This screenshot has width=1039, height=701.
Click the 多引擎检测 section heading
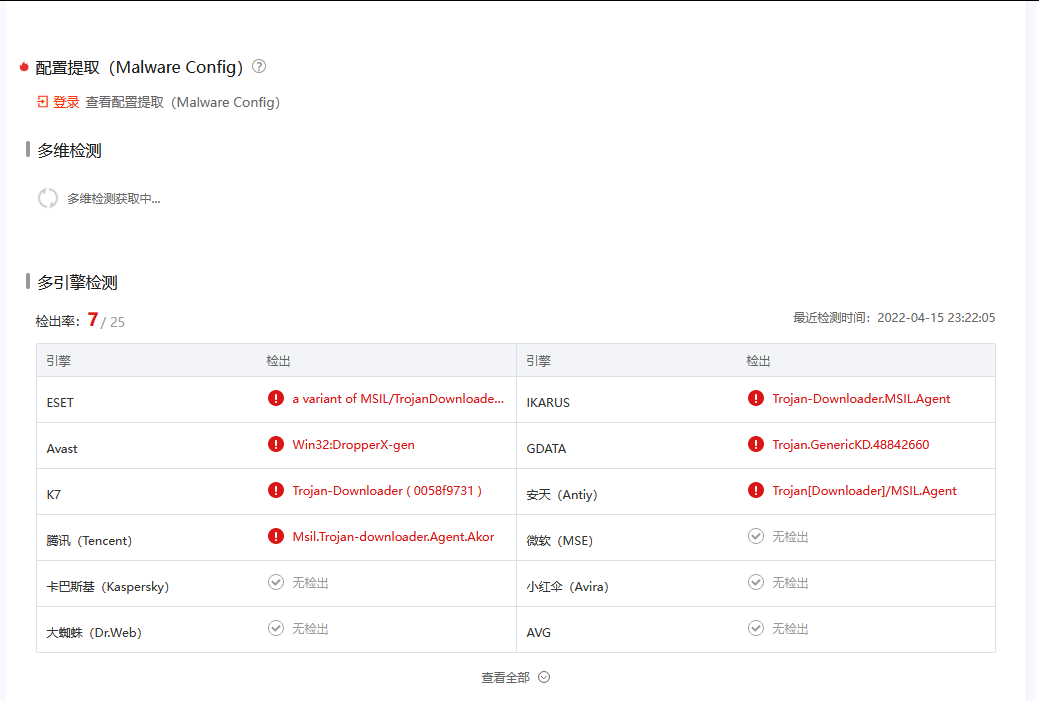[x=77, y=283]
